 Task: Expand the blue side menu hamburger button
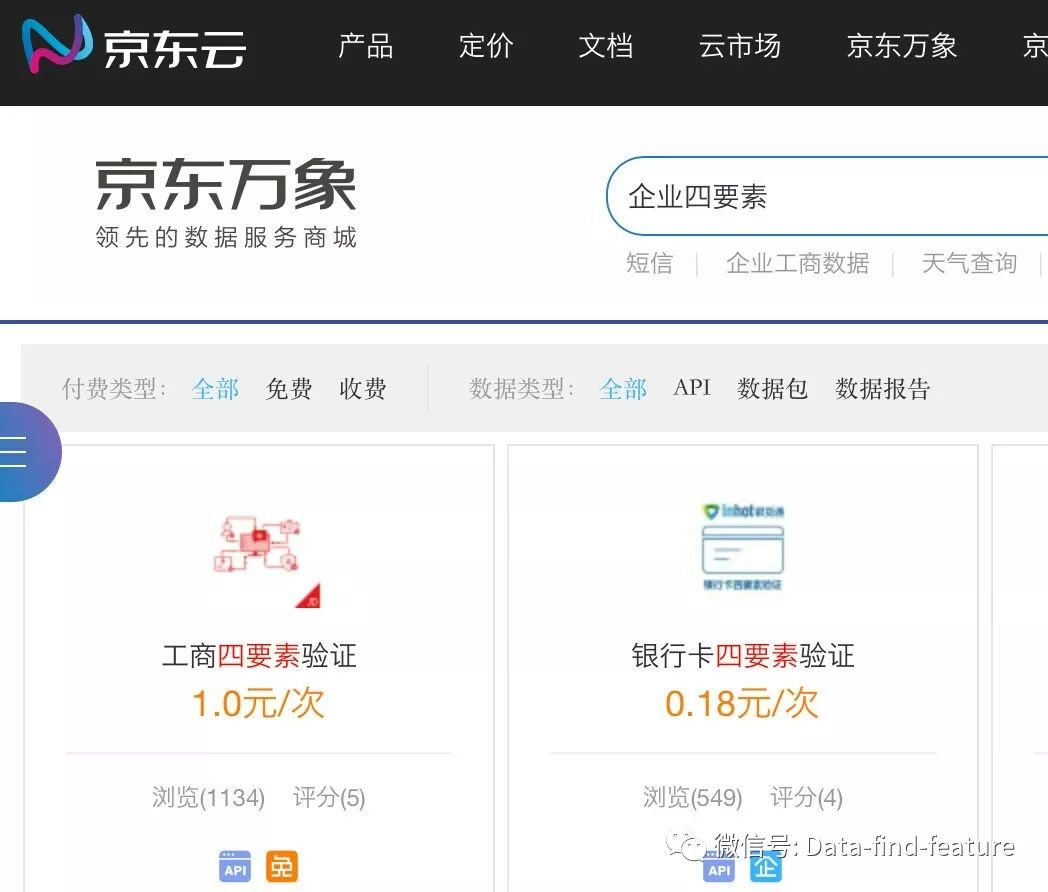pos(27,452)
